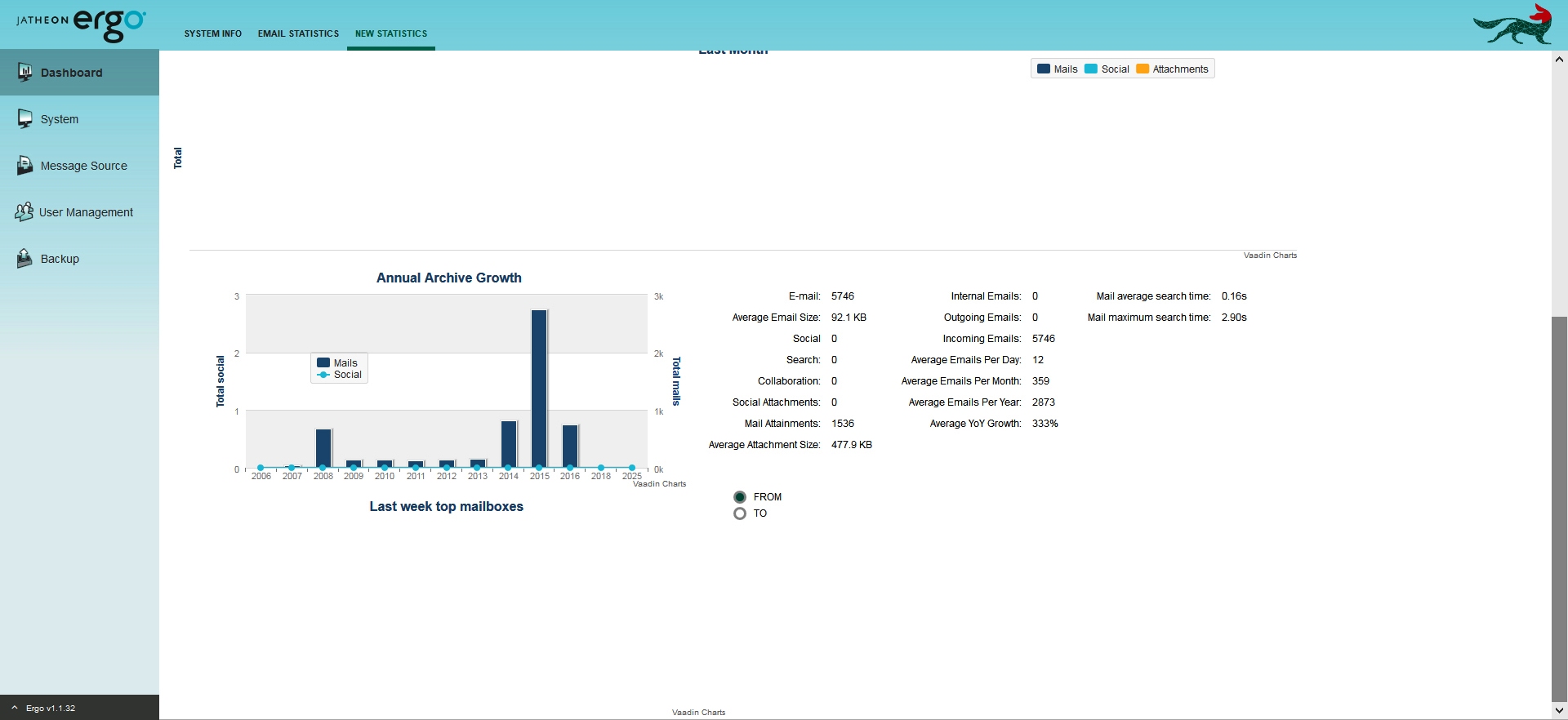The image size is (1568, 720).
Task: Toggle Attachments series in top legend
Action: (1172, 69)
